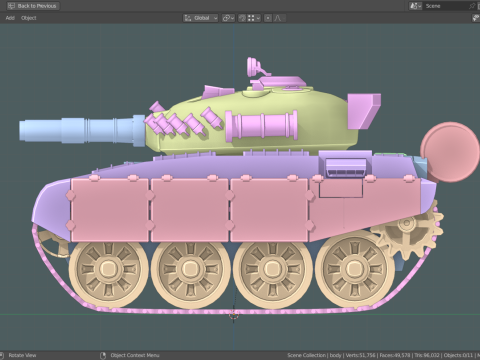Click the 3D cursor at the world origin

[234, 314]
